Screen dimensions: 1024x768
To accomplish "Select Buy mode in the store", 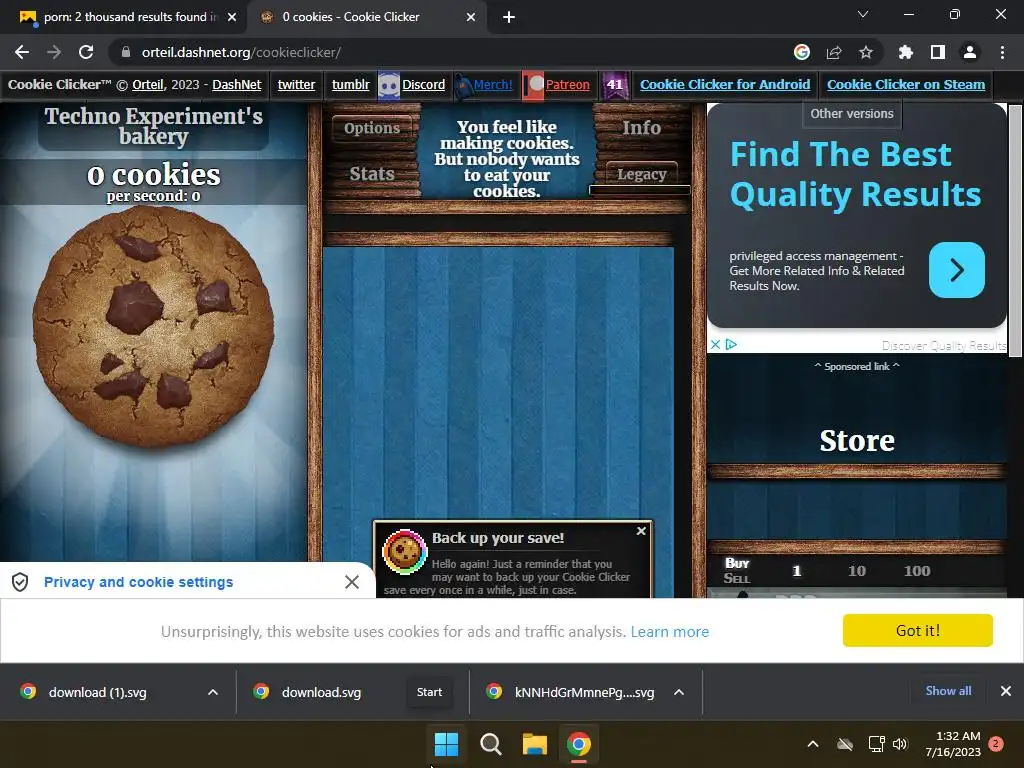I will coord(737,563).
